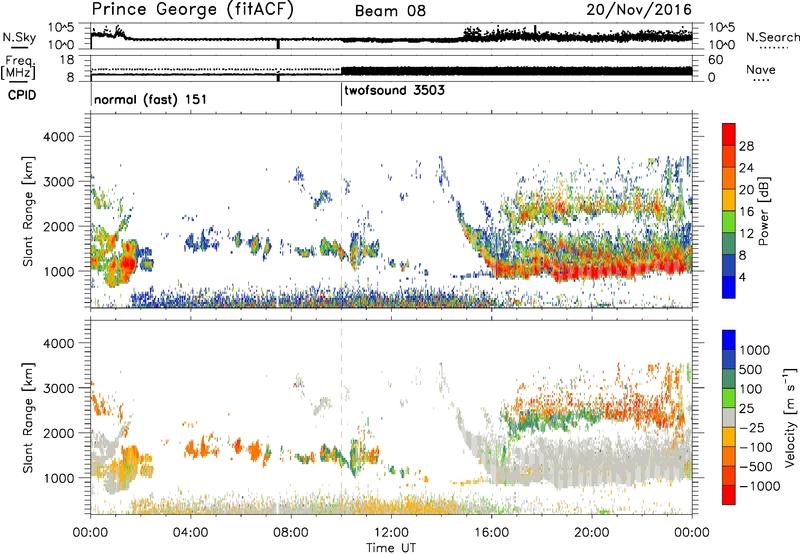Click the 4 value on the Power colorbar
The height and width of the screenshot is (554, 800).
743,278
